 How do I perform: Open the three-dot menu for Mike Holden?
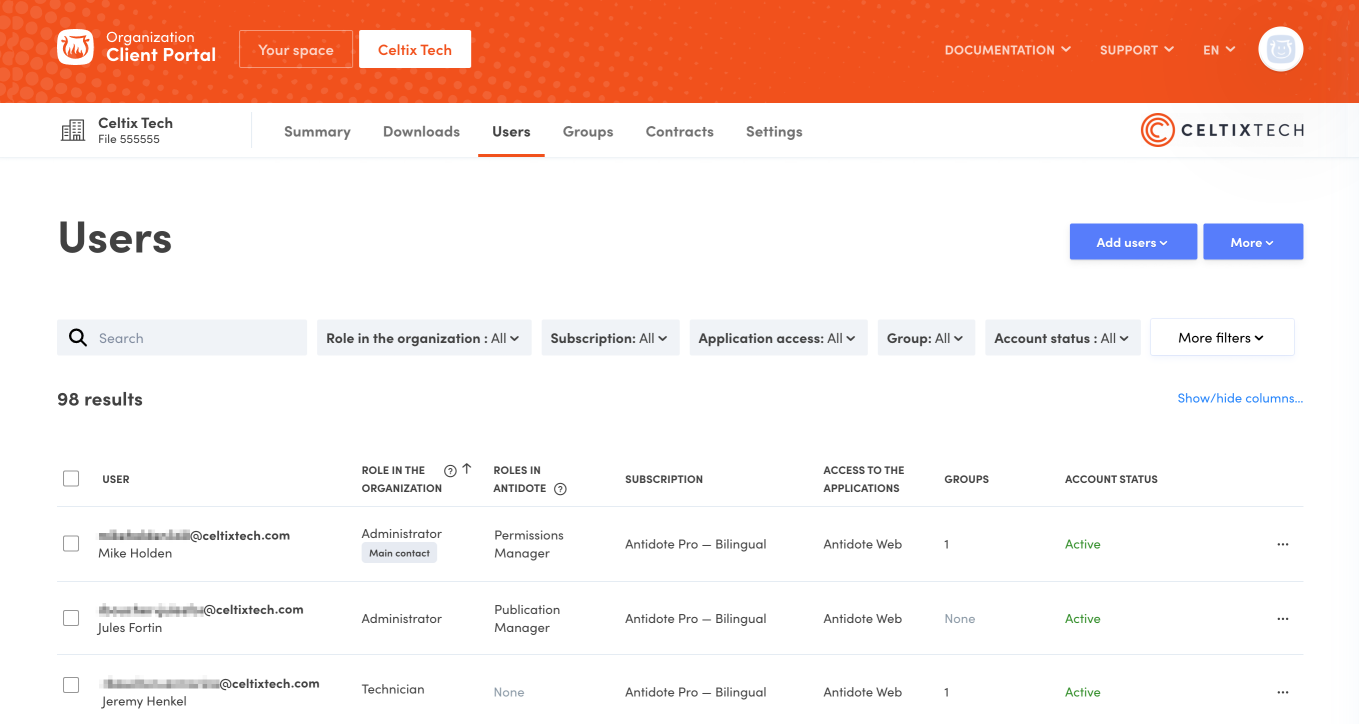point(1283,545)
